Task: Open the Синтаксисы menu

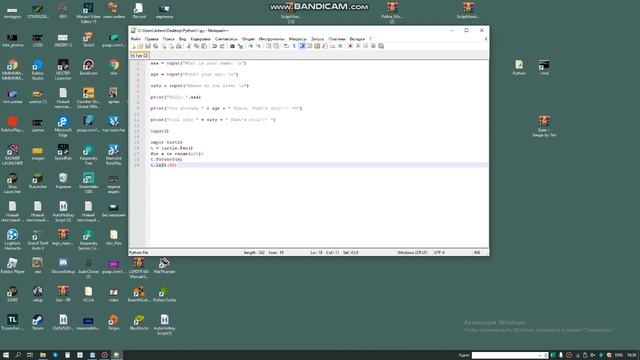Action: pyautogui.click(x=226, y=39)
